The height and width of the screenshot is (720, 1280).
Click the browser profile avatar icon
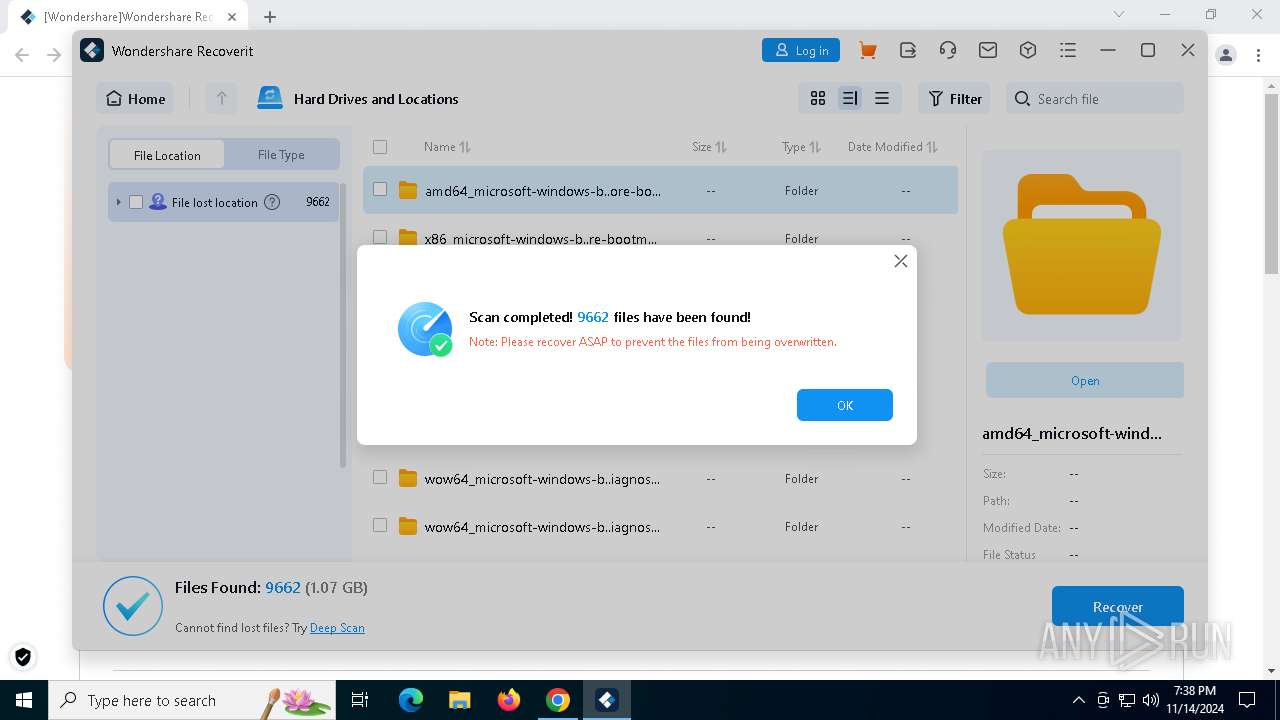(1226, 55)
